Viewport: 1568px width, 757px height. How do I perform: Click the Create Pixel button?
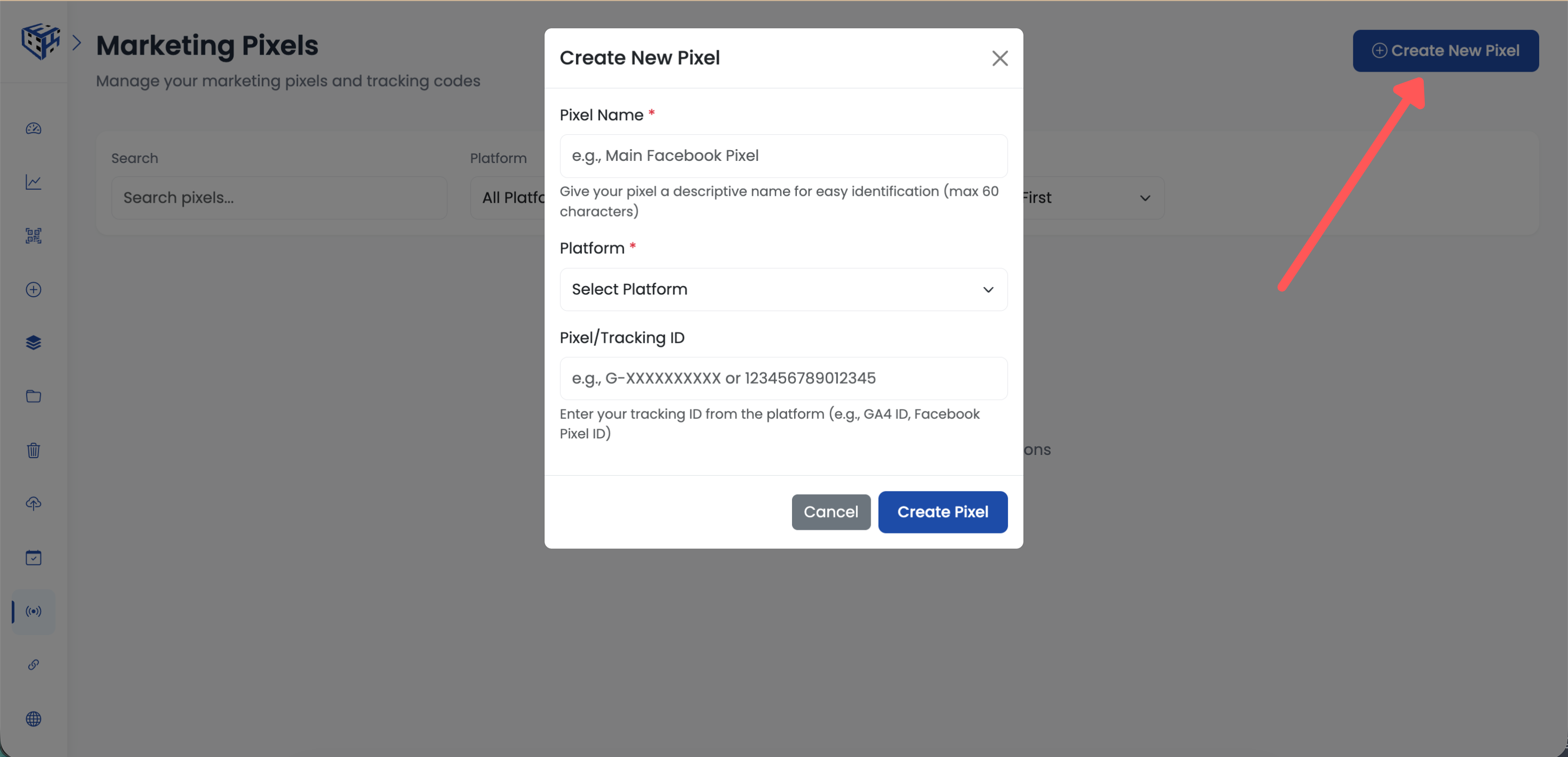(x=942, y=512)
